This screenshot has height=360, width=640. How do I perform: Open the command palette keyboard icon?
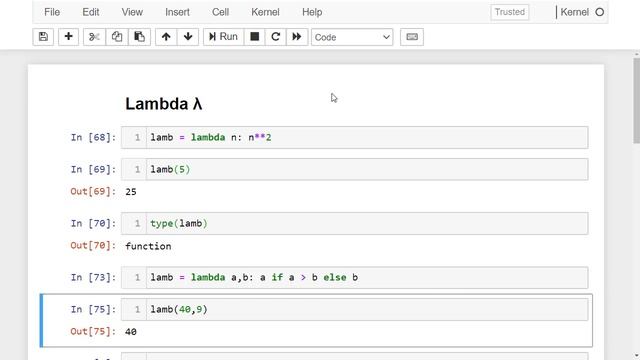point(412,37)
